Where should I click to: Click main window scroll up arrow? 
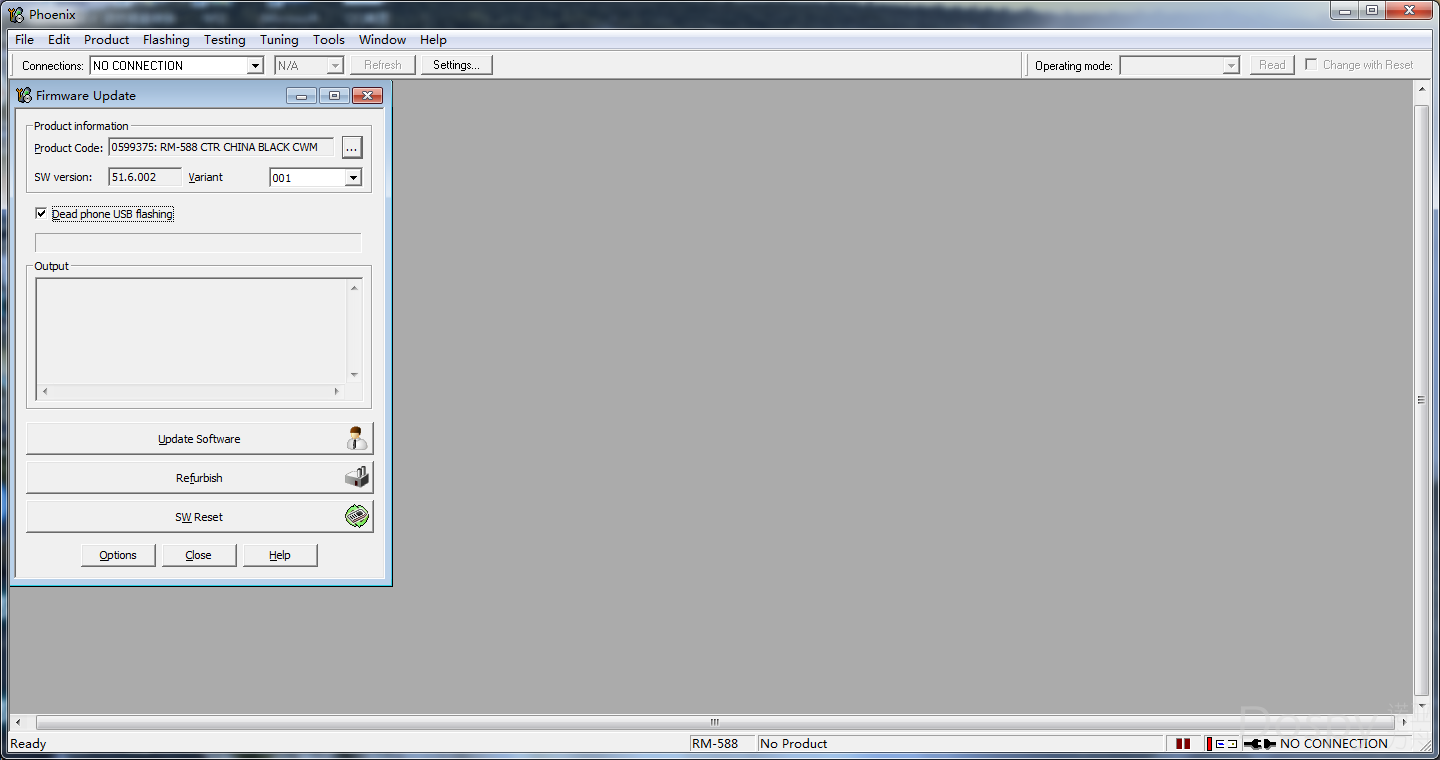(x=1422, y=89)
